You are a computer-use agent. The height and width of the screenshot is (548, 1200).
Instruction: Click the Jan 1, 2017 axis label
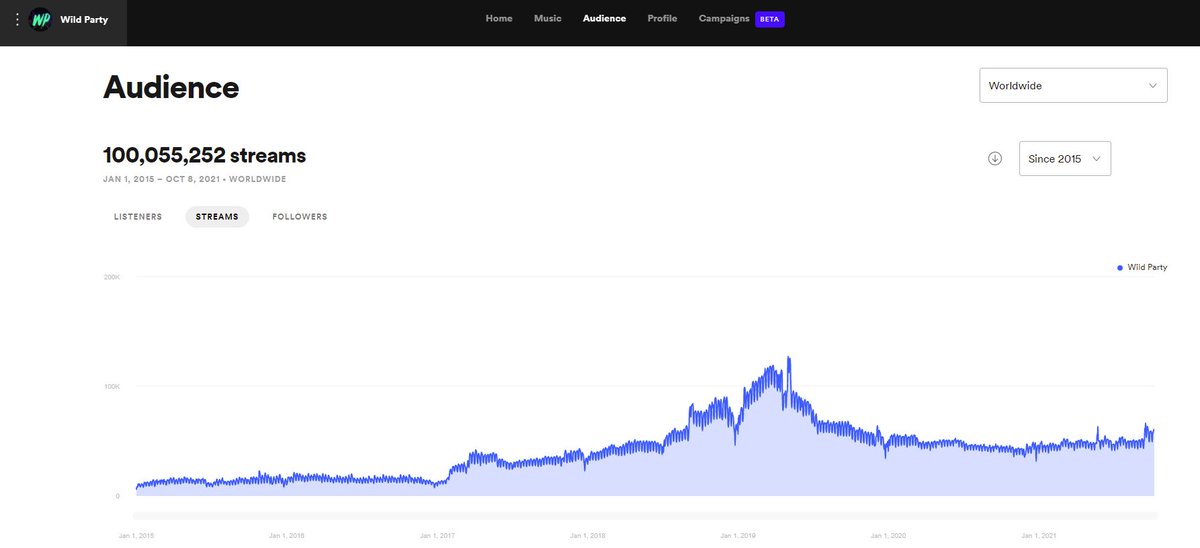(x=438, y=536)
